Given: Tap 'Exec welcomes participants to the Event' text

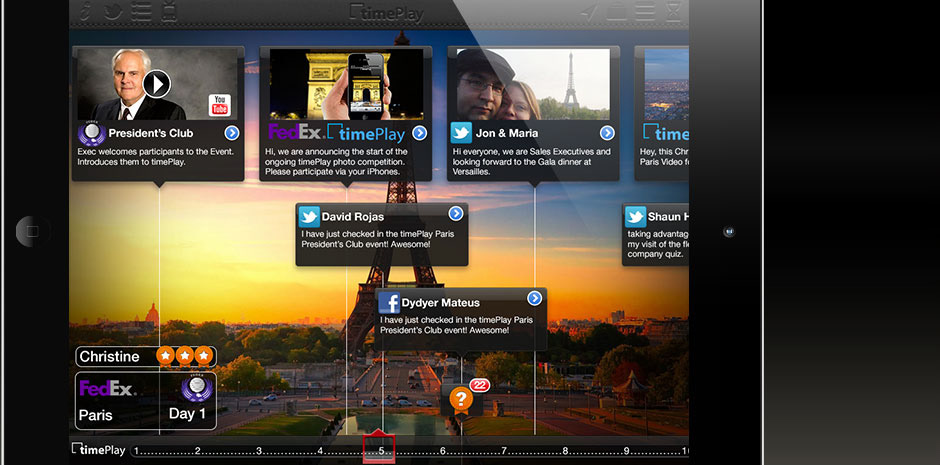Looking at the screenshot, I should coord(156,152).
